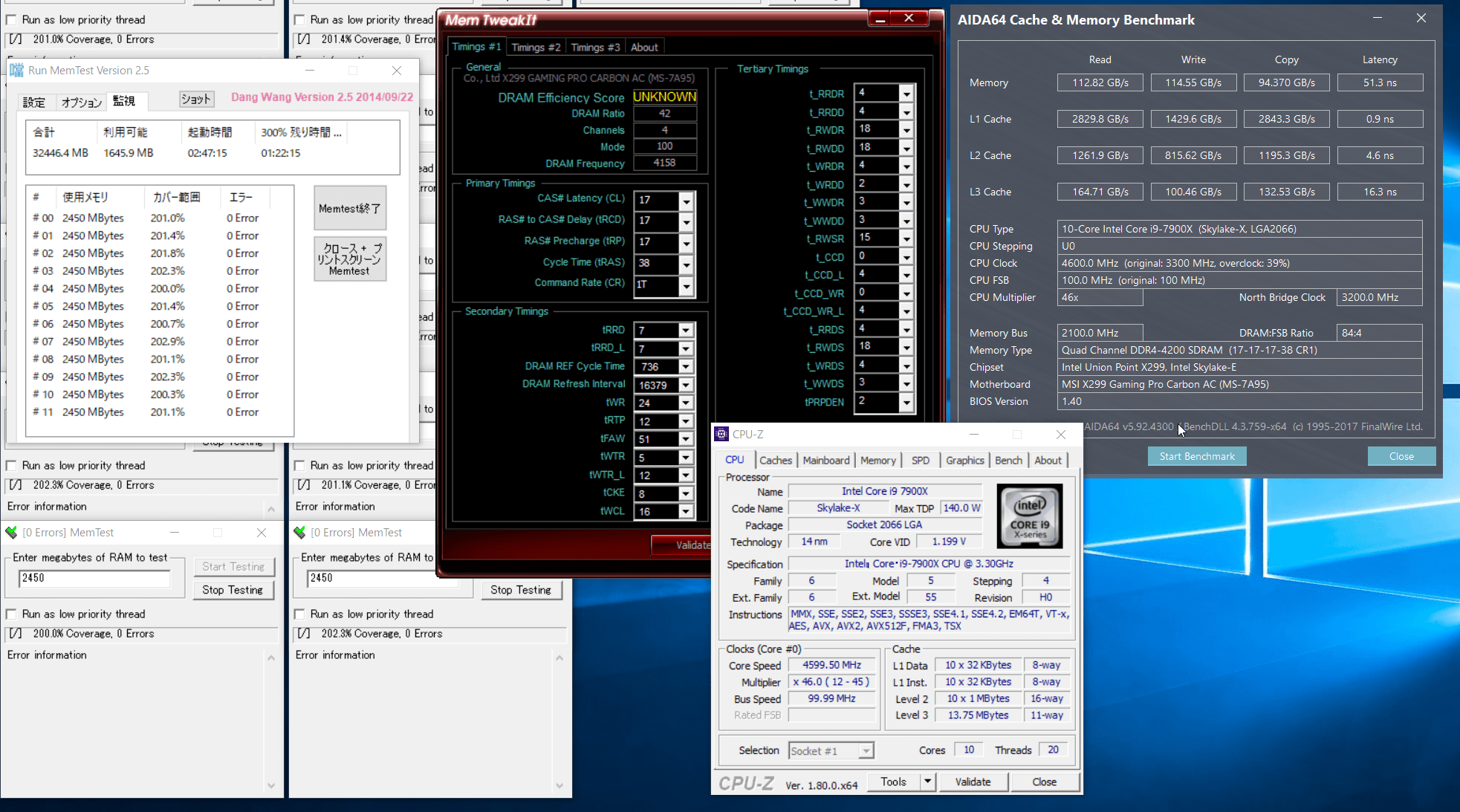Open RAS# Precharge (tRP) dropdown

click(687, 243)
